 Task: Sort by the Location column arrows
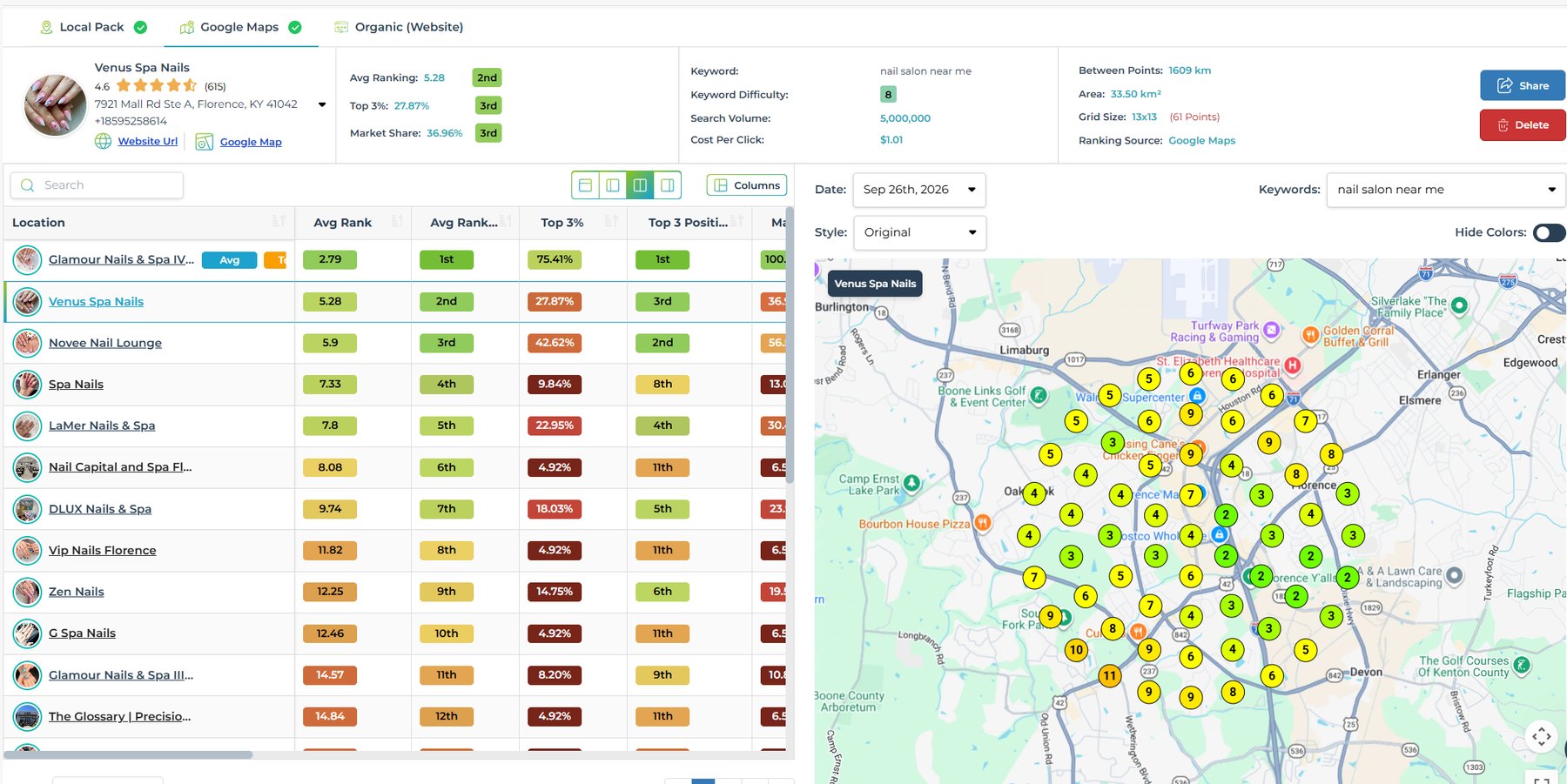[279, 222]
